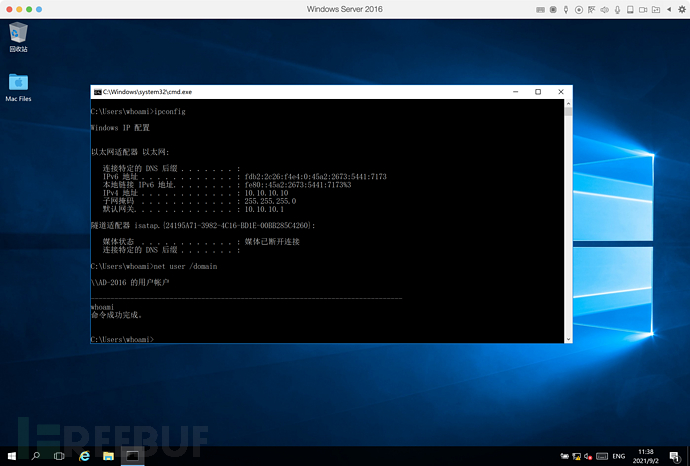The image size is (690, 466).
Task: Open the cmd.exe window system menu icon
Action: pyautogui.click(x=97, y=91)
